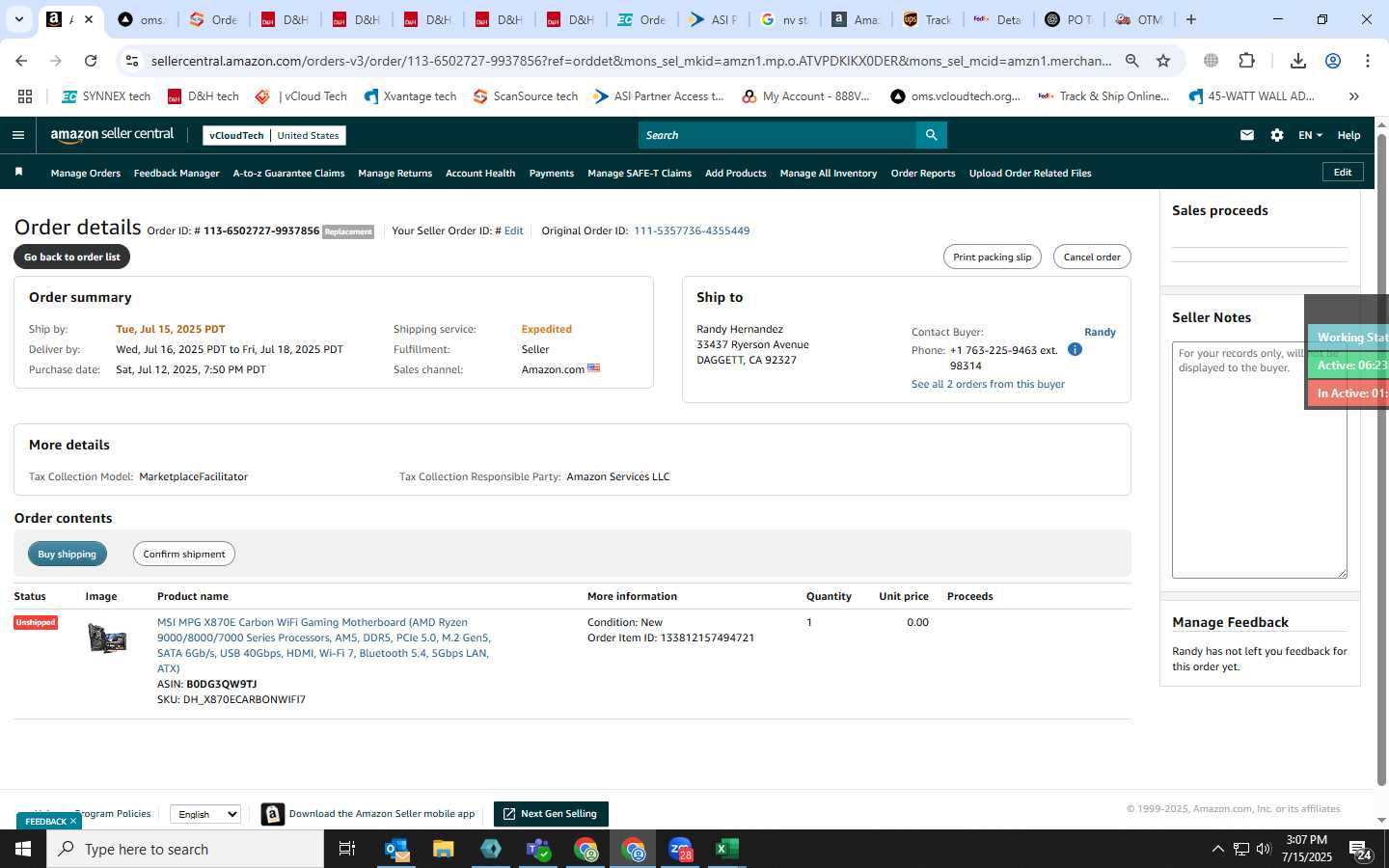Open Outlook from the taskbar

396,849
